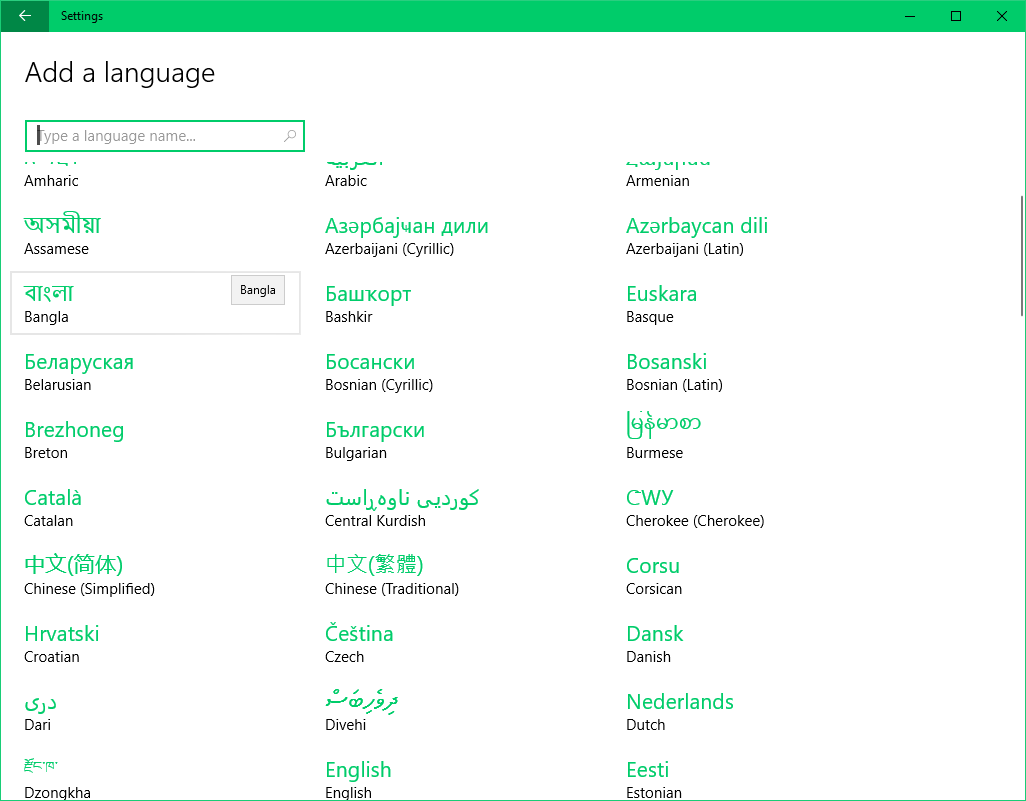Select the Bashkir language entry
This screenshot has width=1026, height=801.
pos(368,303)
